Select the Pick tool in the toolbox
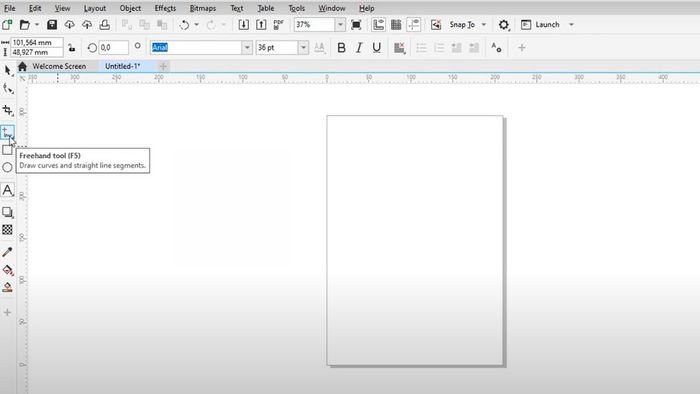This screenshot has width=700, height=394. click(x=8, y=70)
